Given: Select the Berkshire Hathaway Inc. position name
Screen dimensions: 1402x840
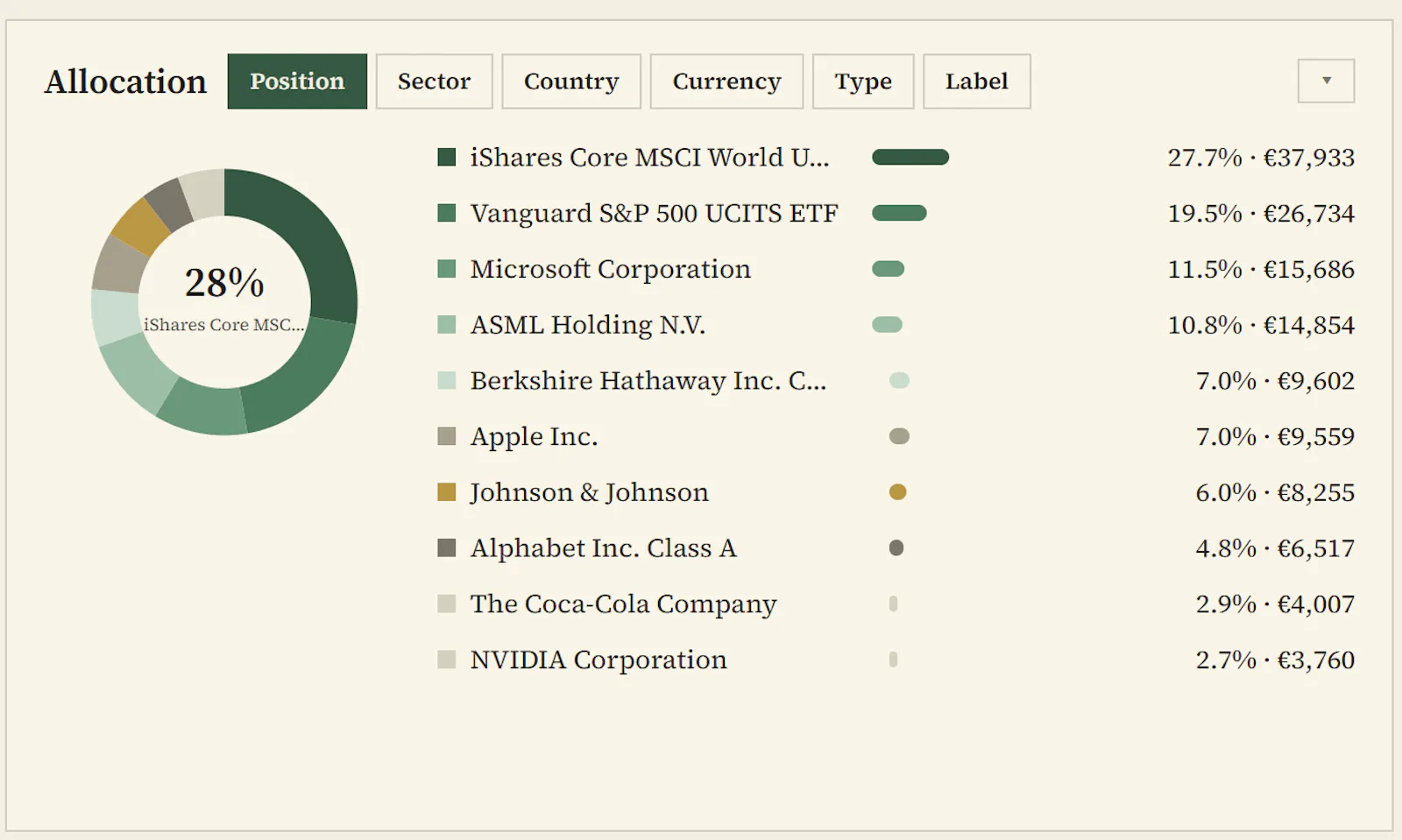Looking at the screenshot, I should click(x=648, y=380).
